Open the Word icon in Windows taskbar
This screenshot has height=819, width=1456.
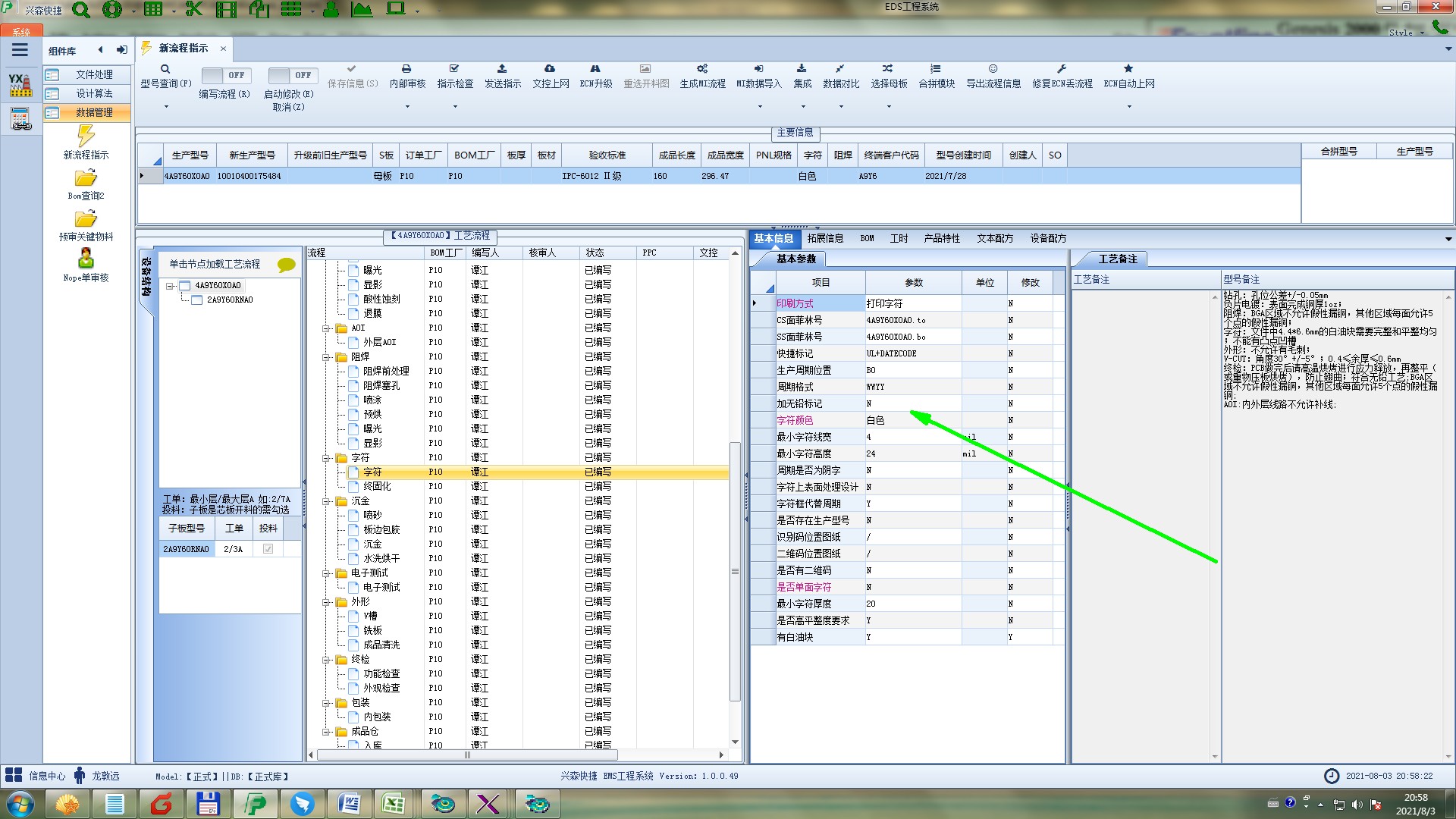[x=349, y=803]
